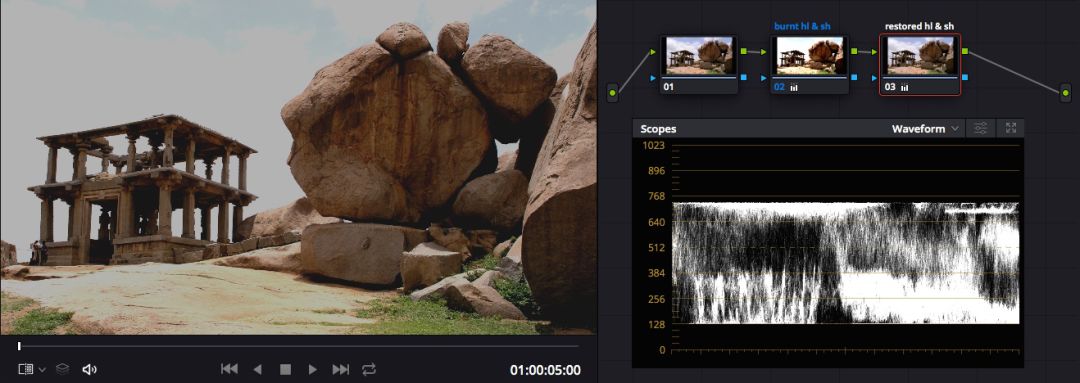This screenshot has height=383, width=1080.
Task: Play the clip in reverse
Action: 258,369
